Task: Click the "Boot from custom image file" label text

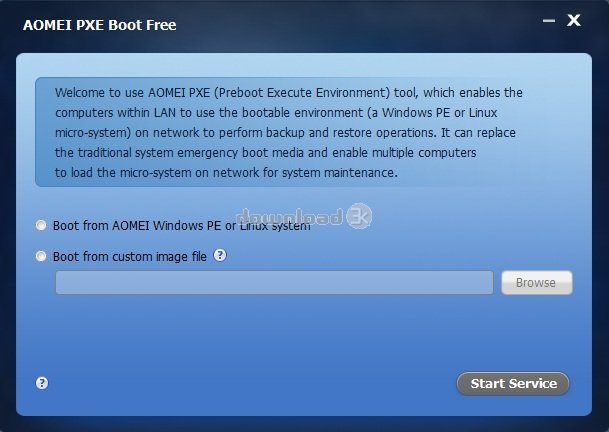Action: (130, 257)
